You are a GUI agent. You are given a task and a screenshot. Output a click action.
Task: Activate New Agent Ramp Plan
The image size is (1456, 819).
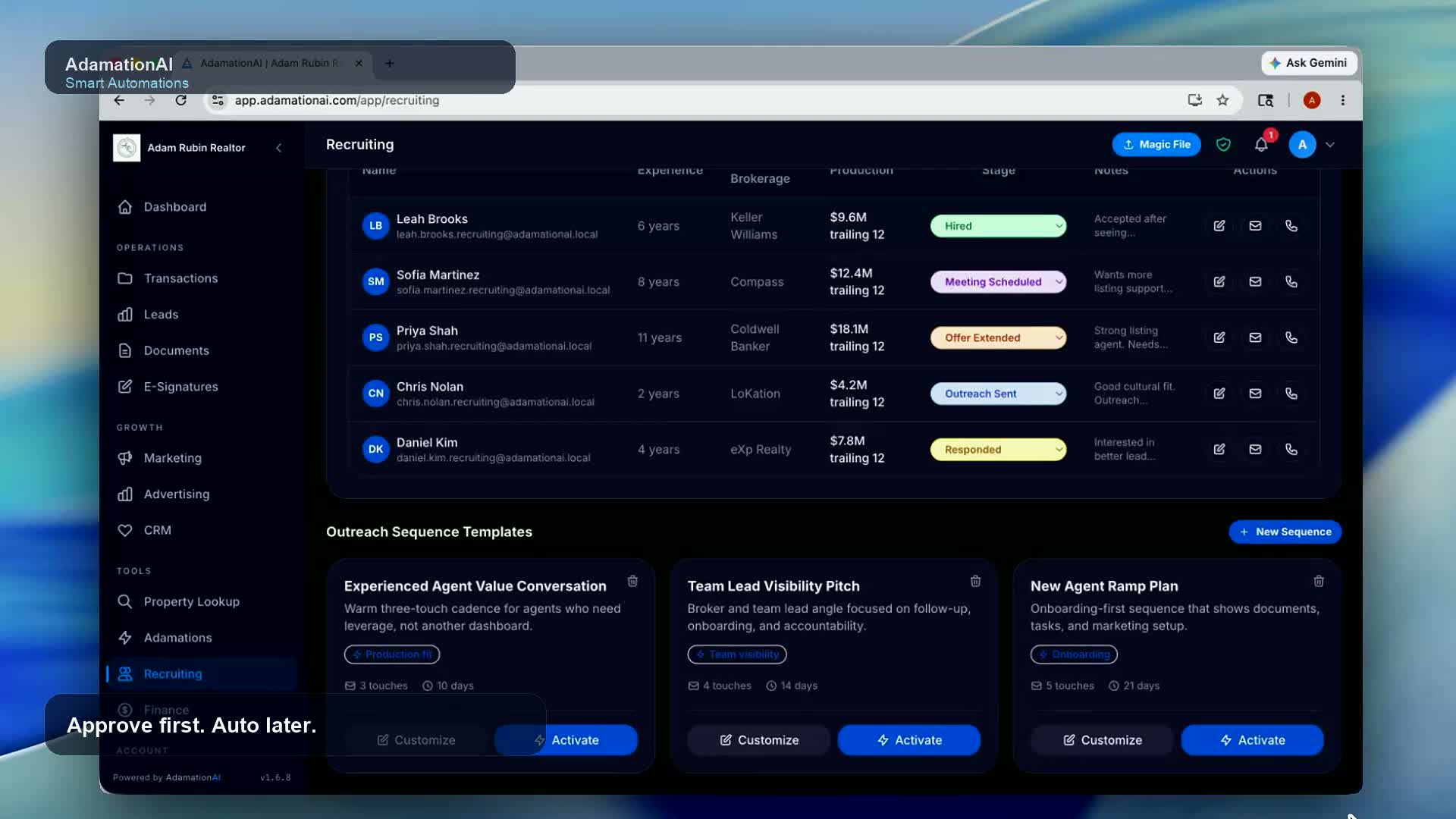click(x=1252, y=740)
